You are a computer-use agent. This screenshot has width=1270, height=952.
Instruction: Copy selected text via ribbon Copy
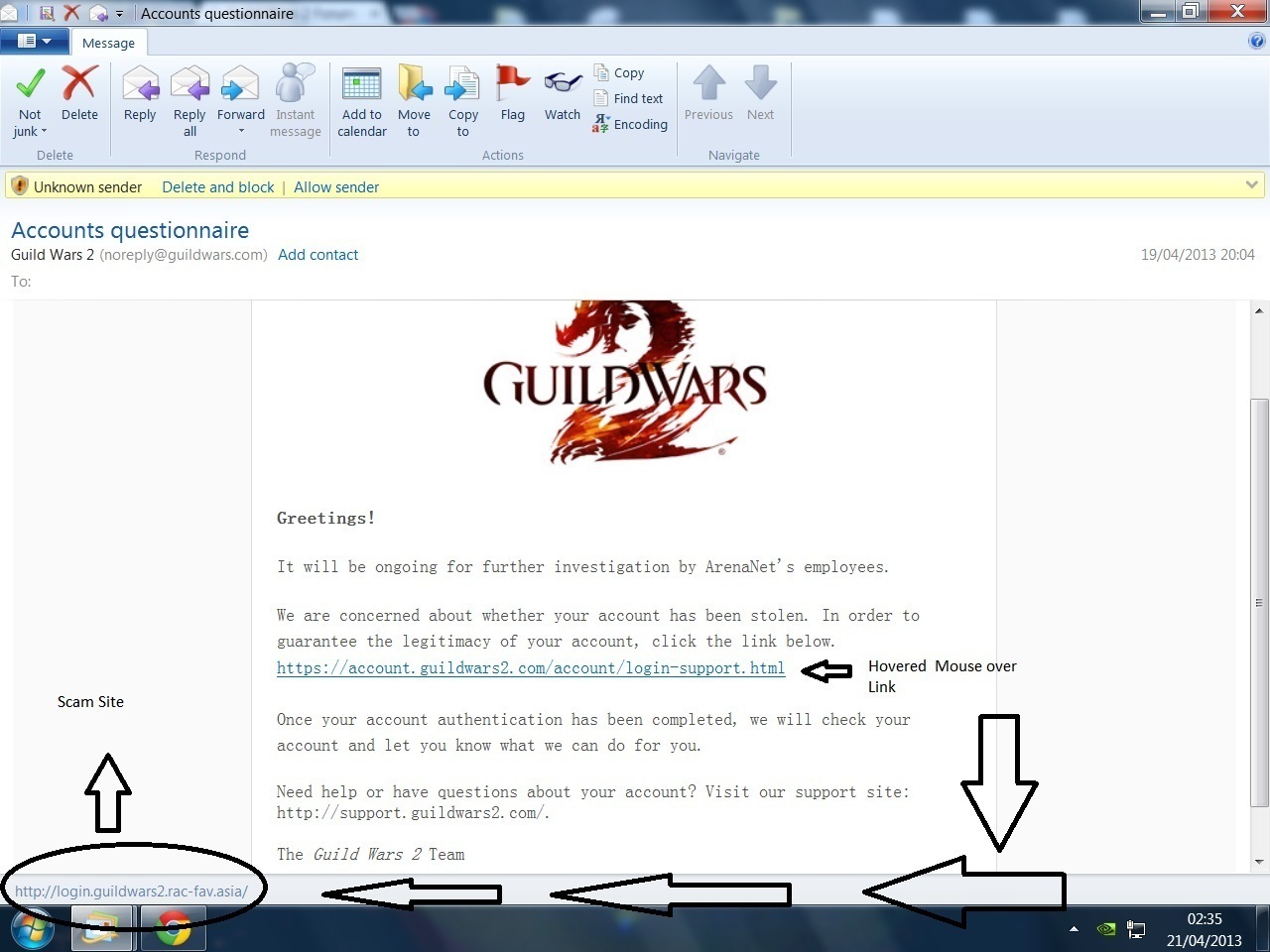pos(620,72)
